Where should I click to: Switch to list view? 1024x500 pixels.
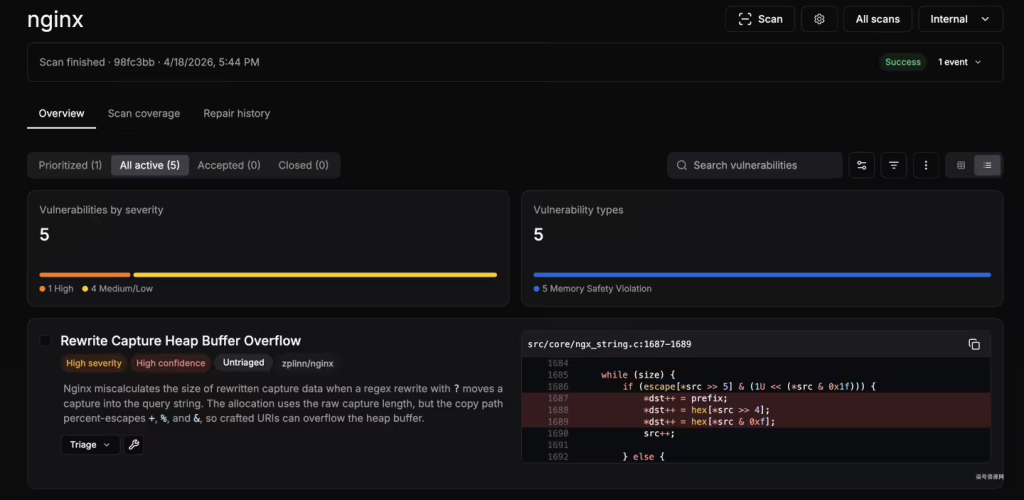[987, 165]
